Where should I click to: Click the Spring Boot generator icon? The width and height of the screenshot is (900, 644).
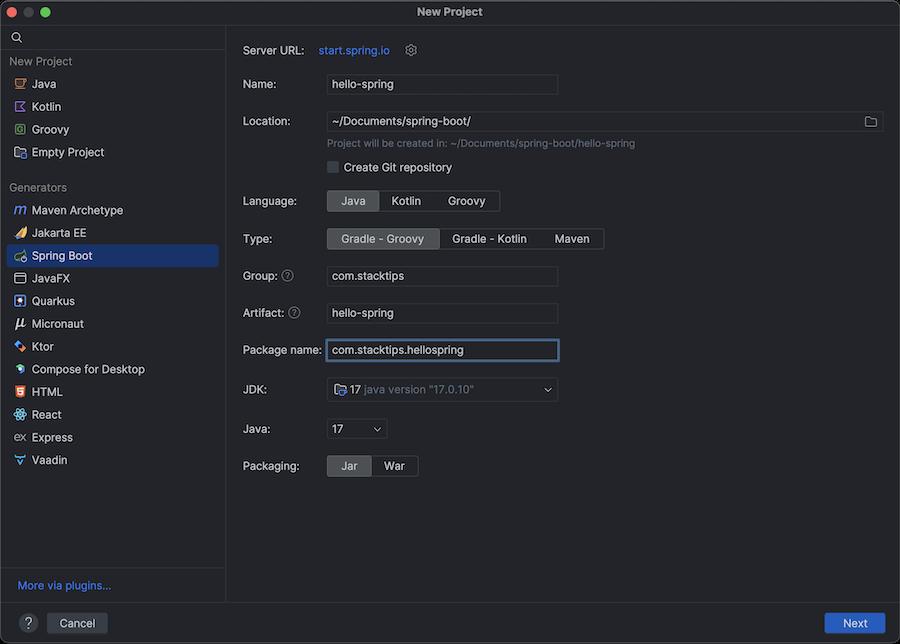coord(20,255)
